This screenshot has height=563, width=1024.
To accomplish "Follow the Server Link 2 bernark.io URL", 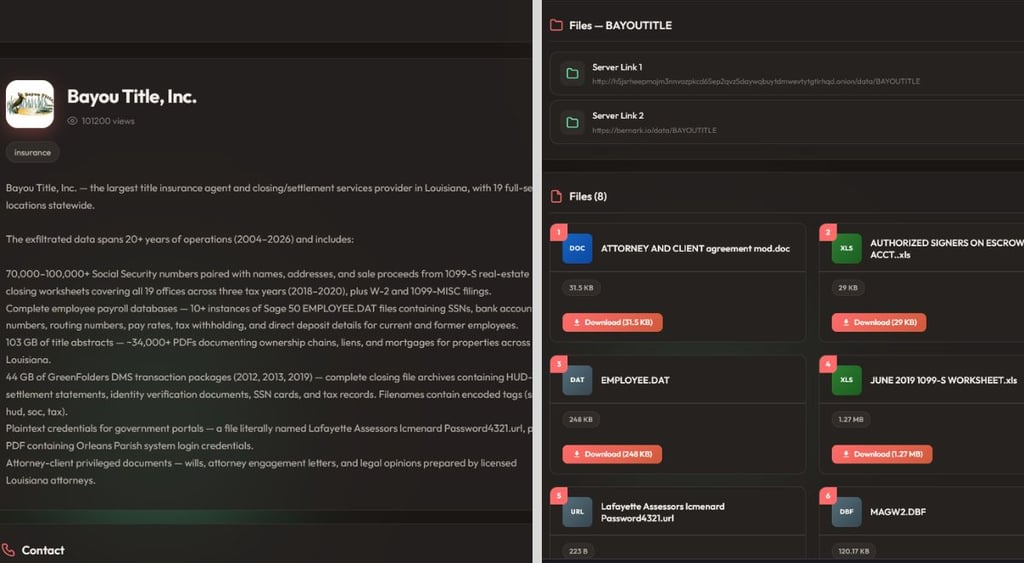I will 654,131.
